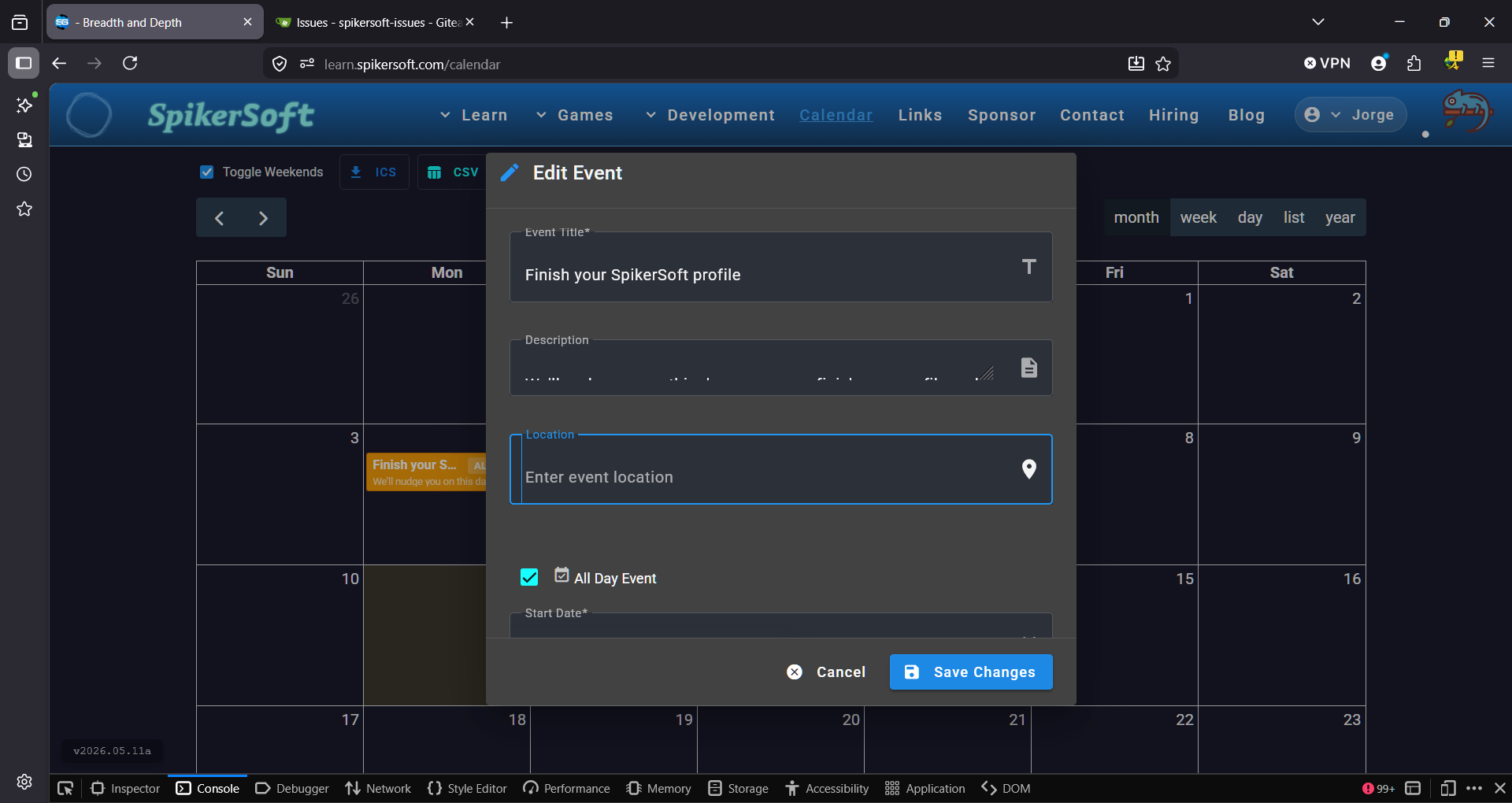Image resolution: width=1512 pixels, height=803 pixels.
Task: Open the extensions puzzle icon
Action: click(x=1414, y=63)
